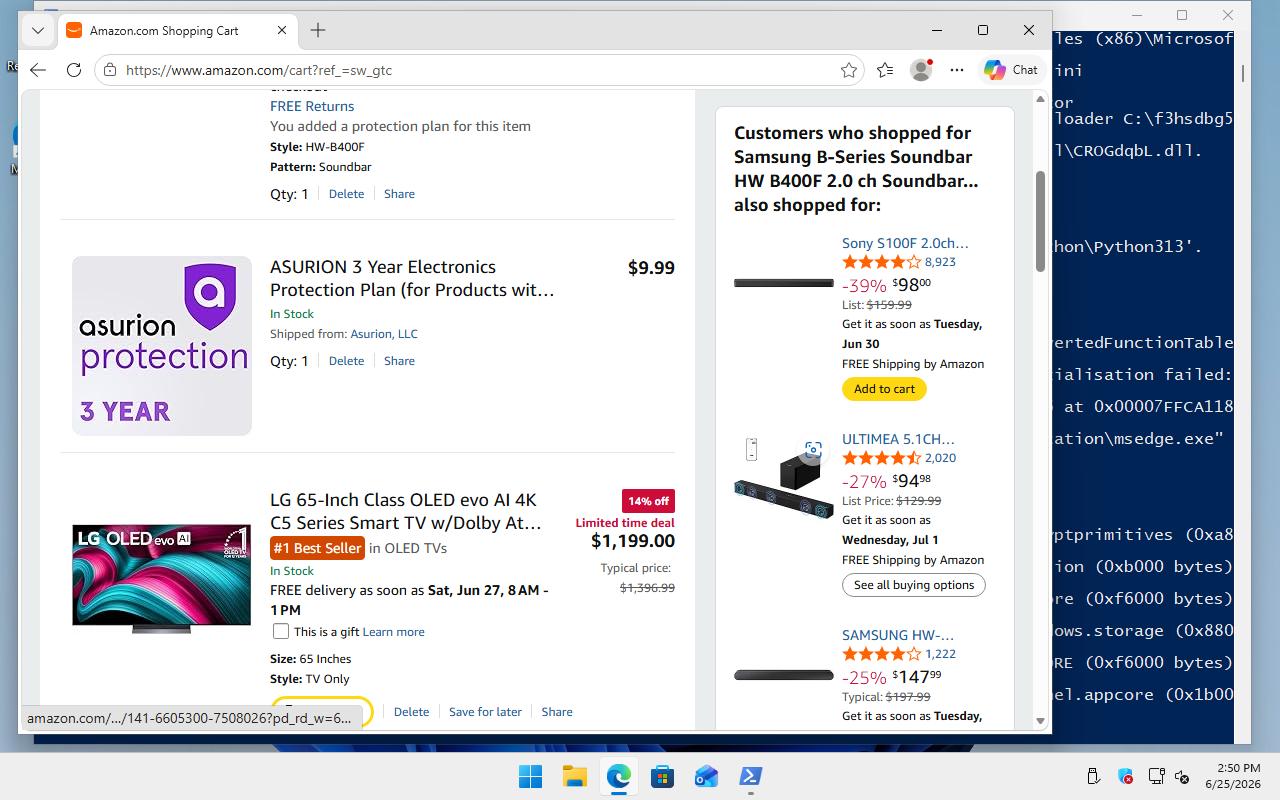Screen dimensions: 1280x800
Task: Open the browser profile avatar
Action: [921, 70]
